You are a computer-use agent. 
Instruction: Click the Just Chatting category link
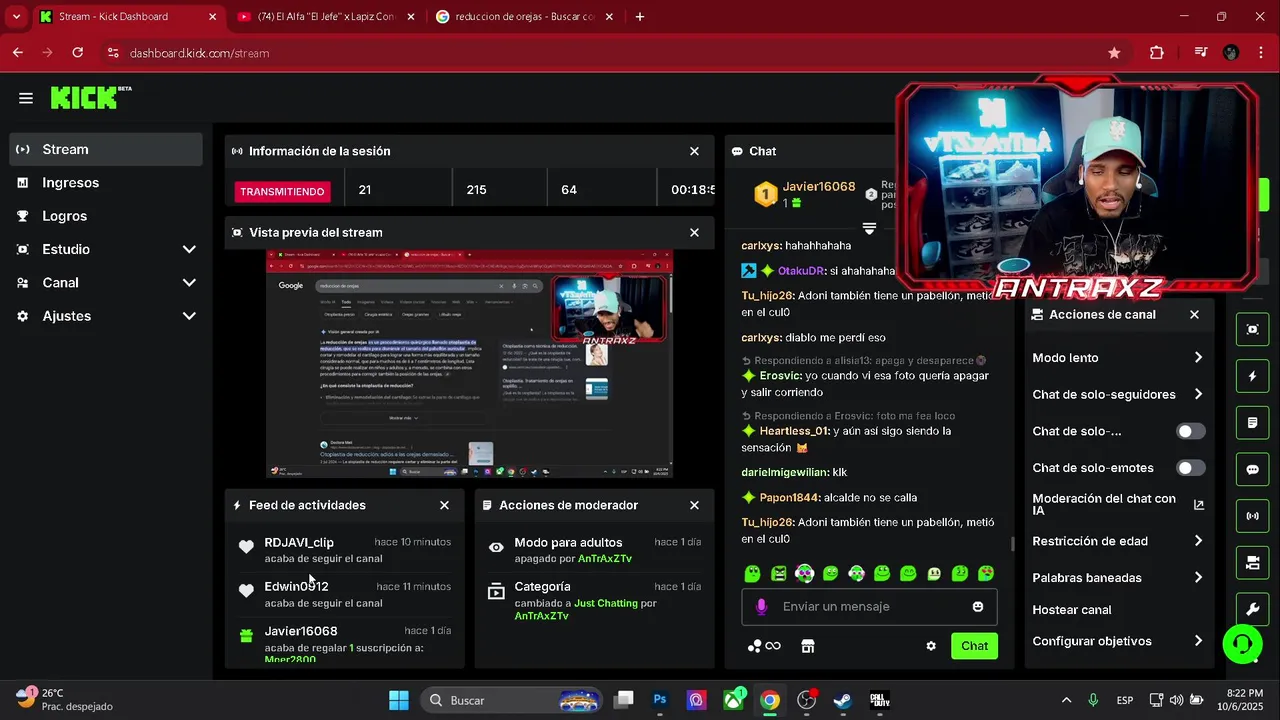[606, 604]
